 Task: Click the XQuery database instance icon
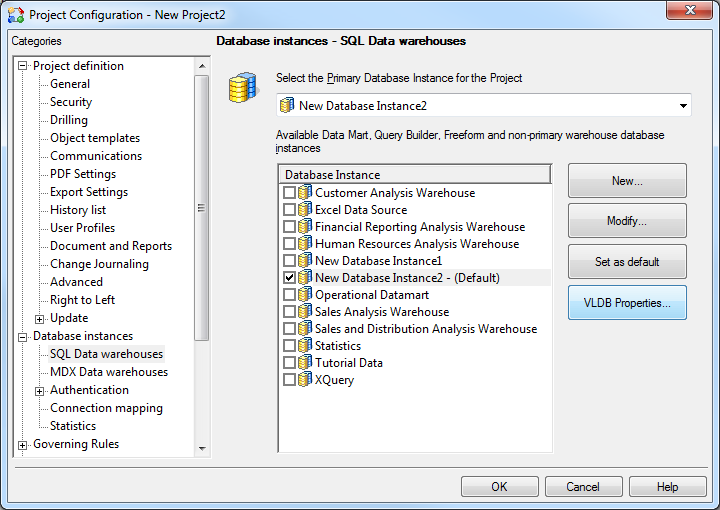click(305, 380)
